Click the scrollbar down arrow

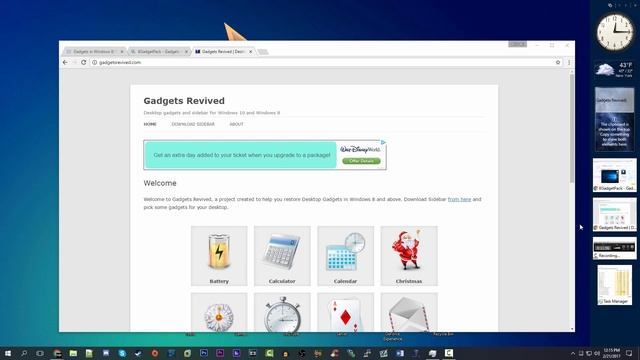572,329
